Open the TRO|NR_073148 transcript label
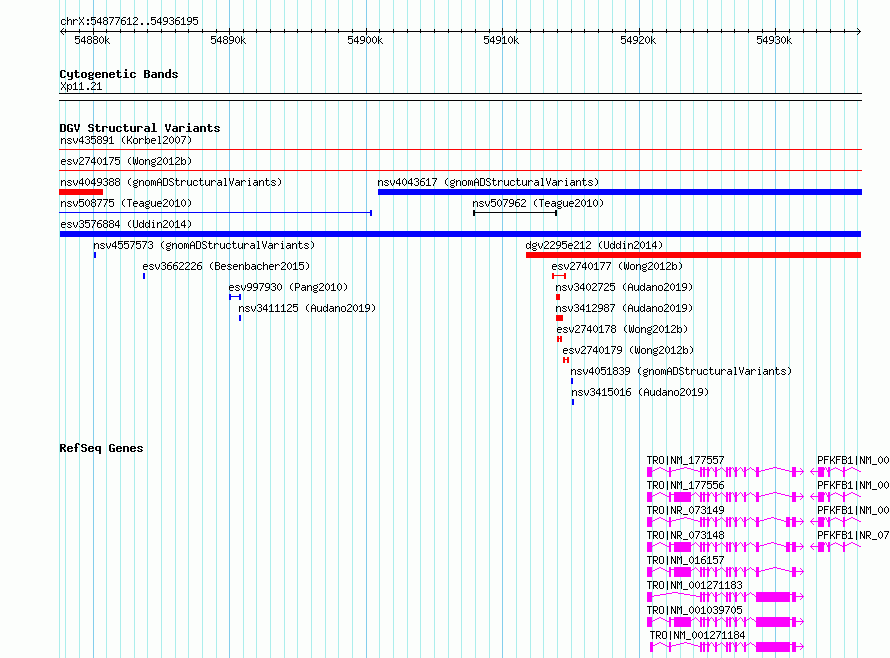The width and height of the screenshot is (890, 658). pyautogui.click(x=686, y=535)
